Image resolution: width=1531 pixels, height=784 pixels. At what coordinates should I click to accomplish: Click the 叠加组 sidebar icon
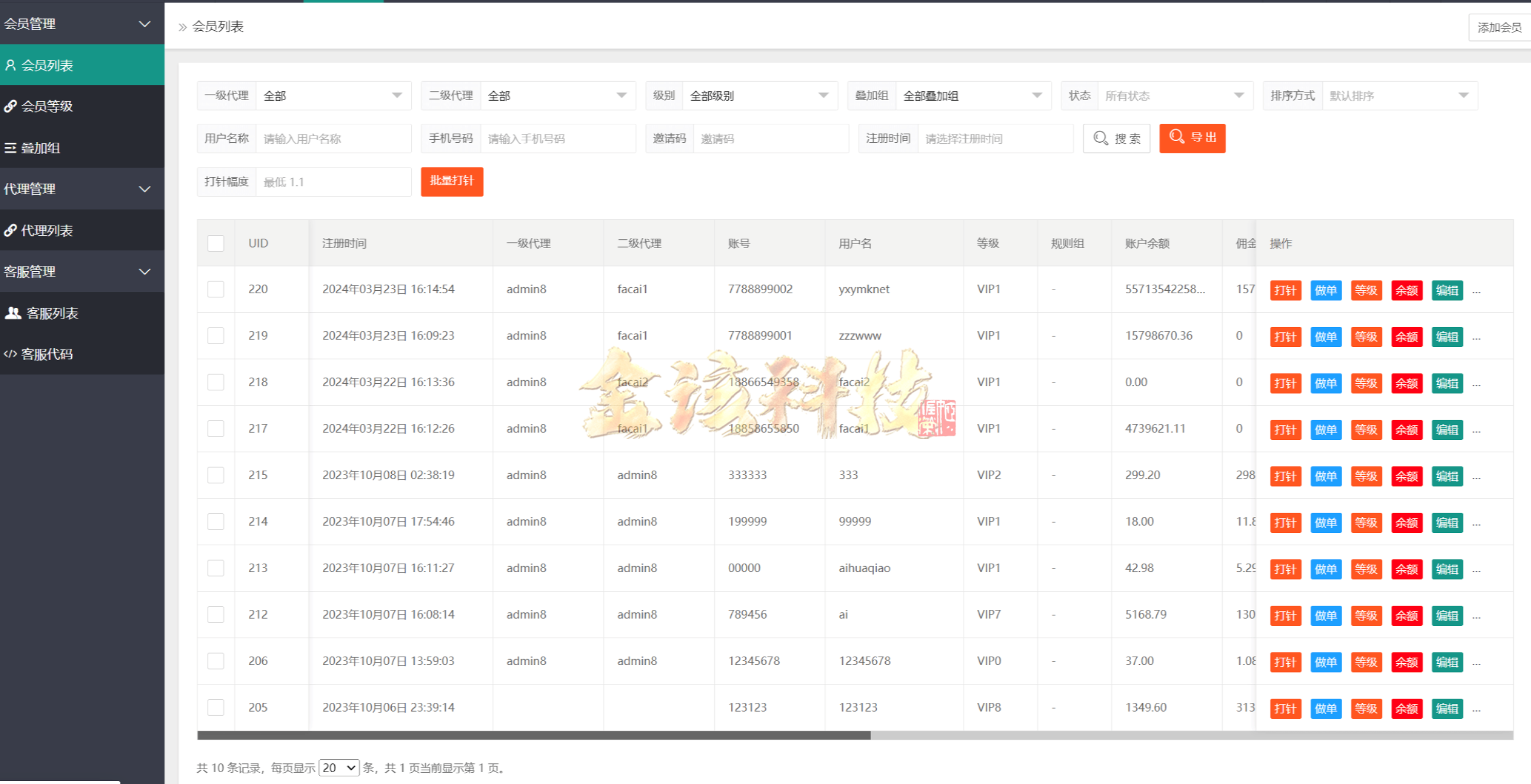tap(11, 148)
